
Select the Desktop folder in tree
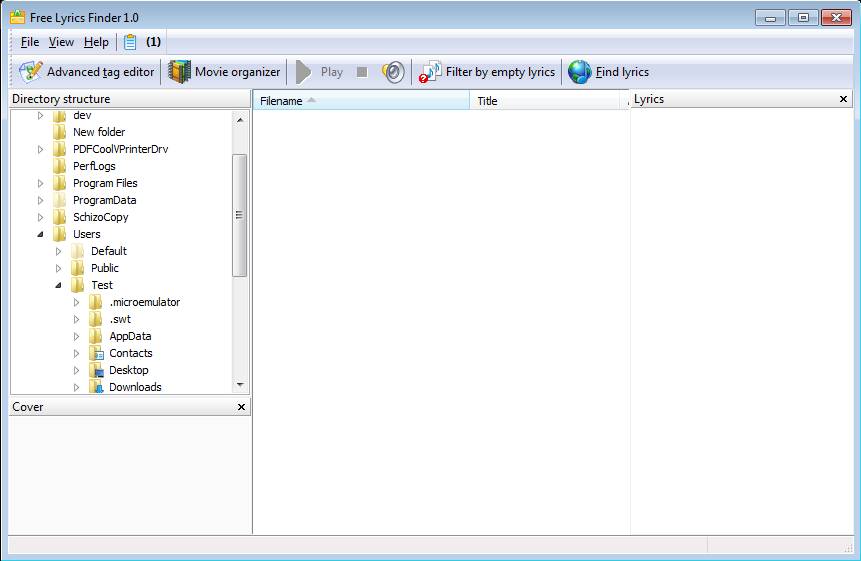click(129, 370)
